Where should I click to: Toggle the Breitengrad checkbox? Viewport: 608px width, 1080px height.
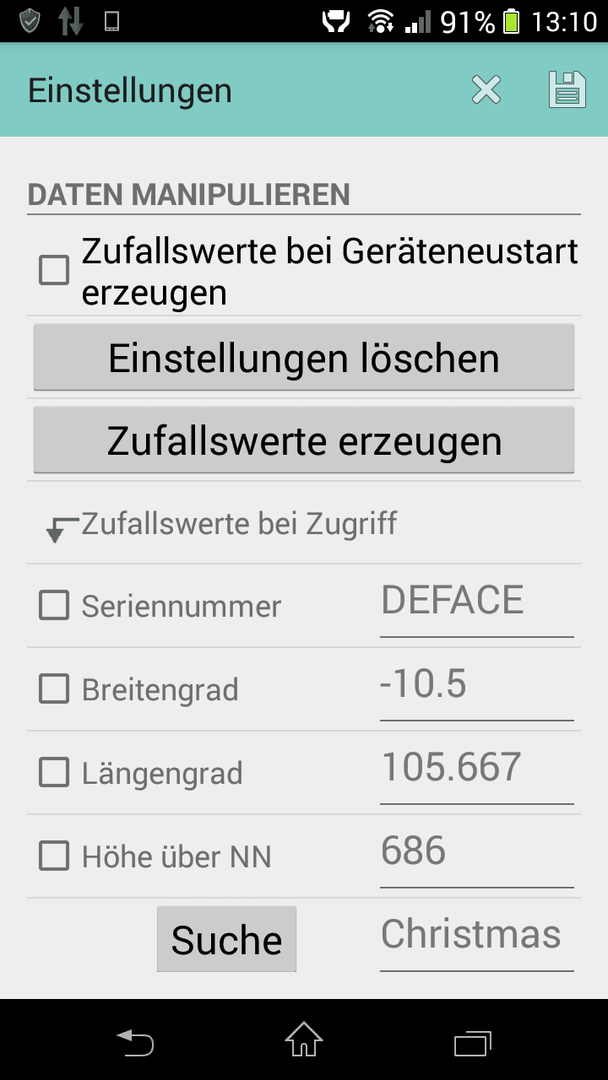coord(54,689)
